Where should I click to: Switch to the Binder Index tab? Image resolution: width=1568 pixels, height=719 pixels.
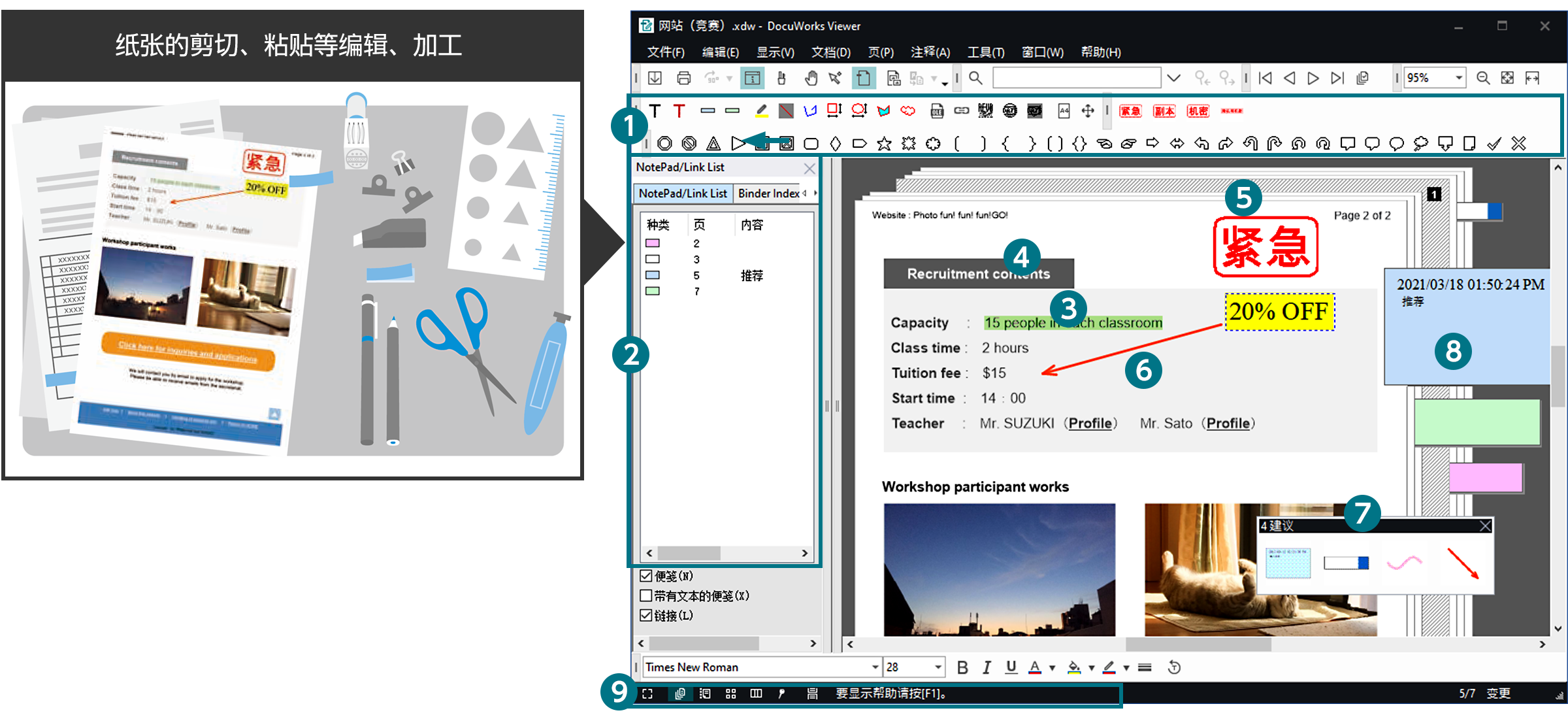tap(768, 193)
